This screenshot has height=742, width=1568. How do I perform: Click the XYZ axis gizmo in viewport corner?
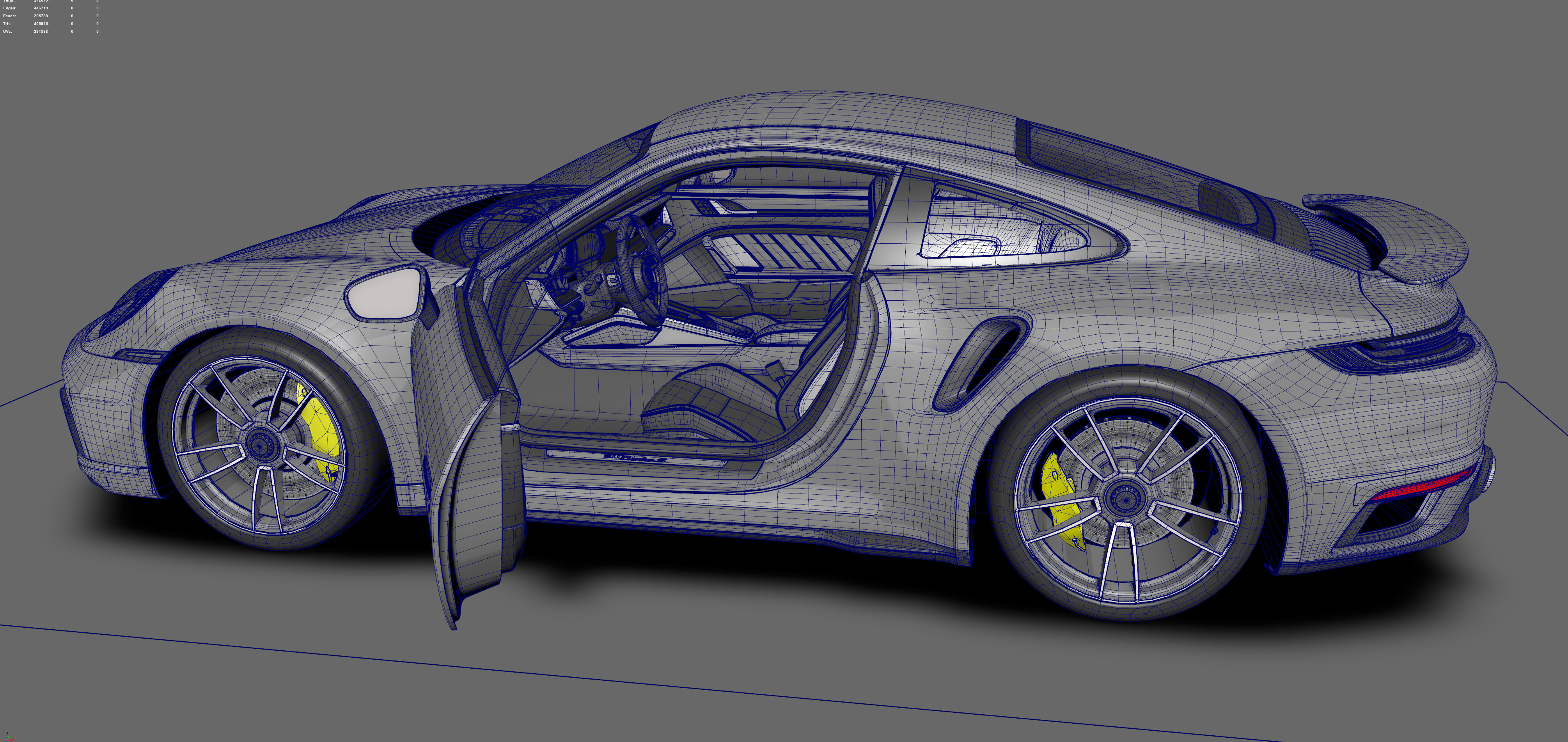[x=9, y=737]
